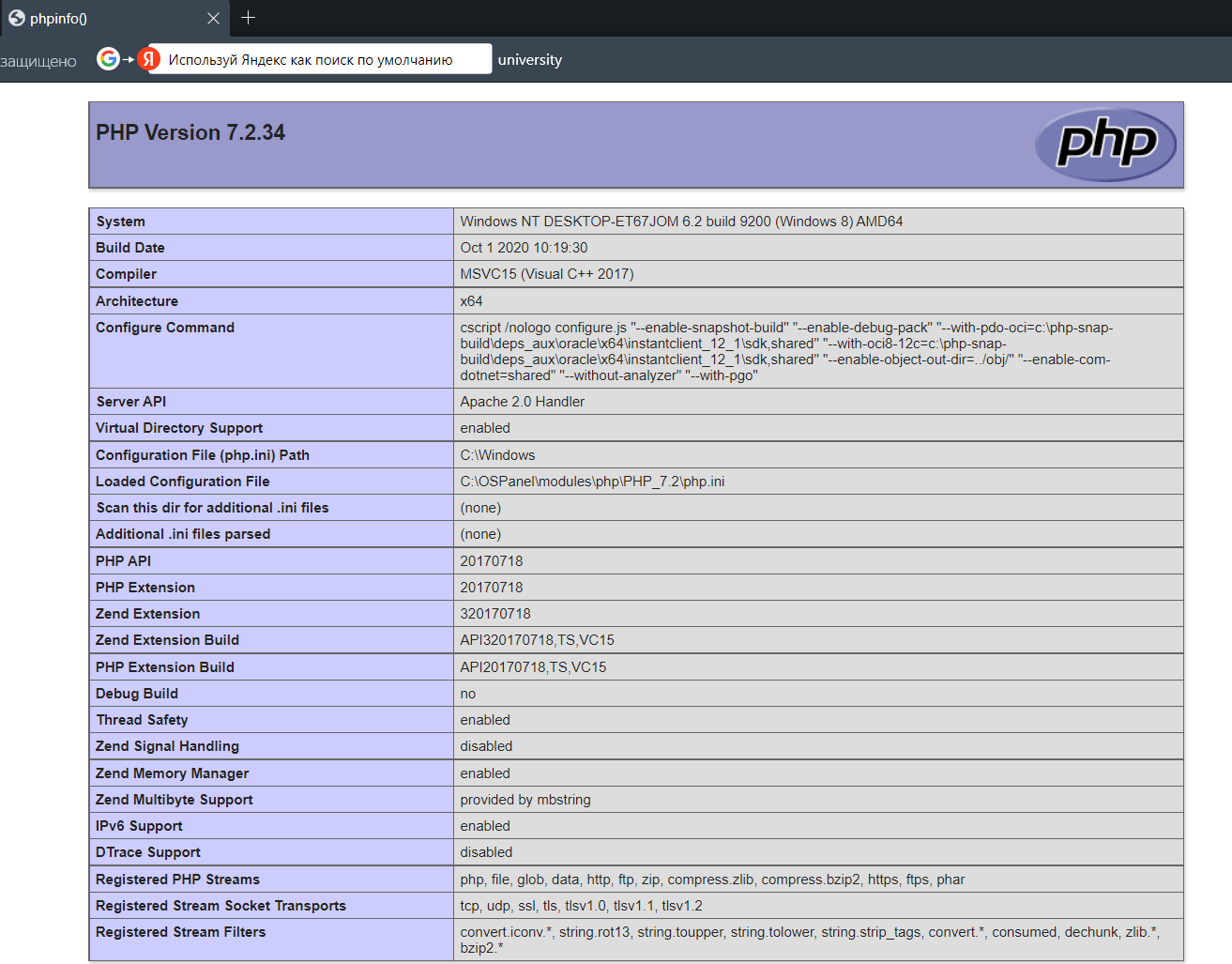Image resolution: width=1232 pixels, height=964 pixels.
Task: Click 'API320170718,TS,VC15' value
Action: 537,640
